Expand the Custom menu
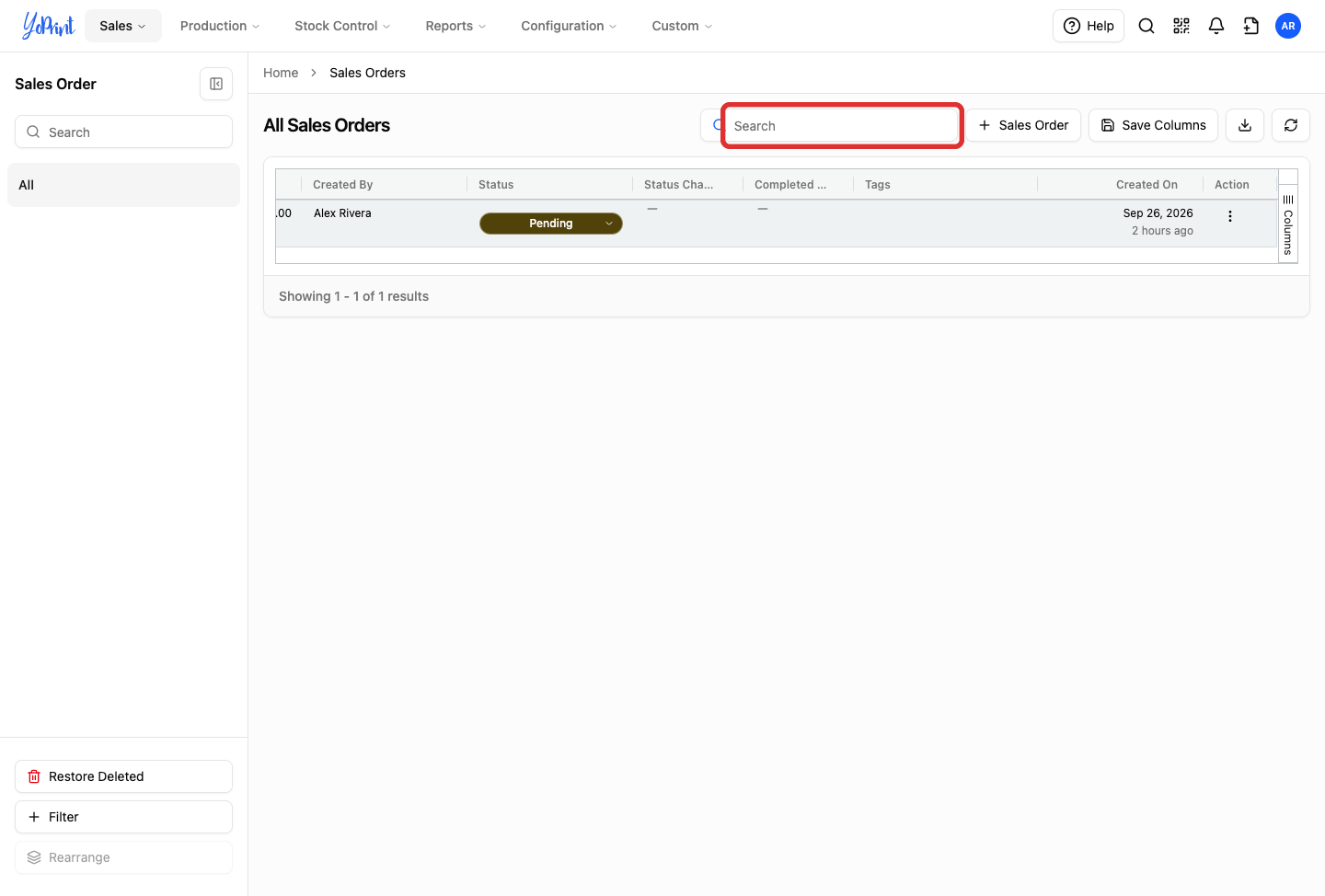Viewport: 1325px width, 896px height. click(x=682, y=26)
